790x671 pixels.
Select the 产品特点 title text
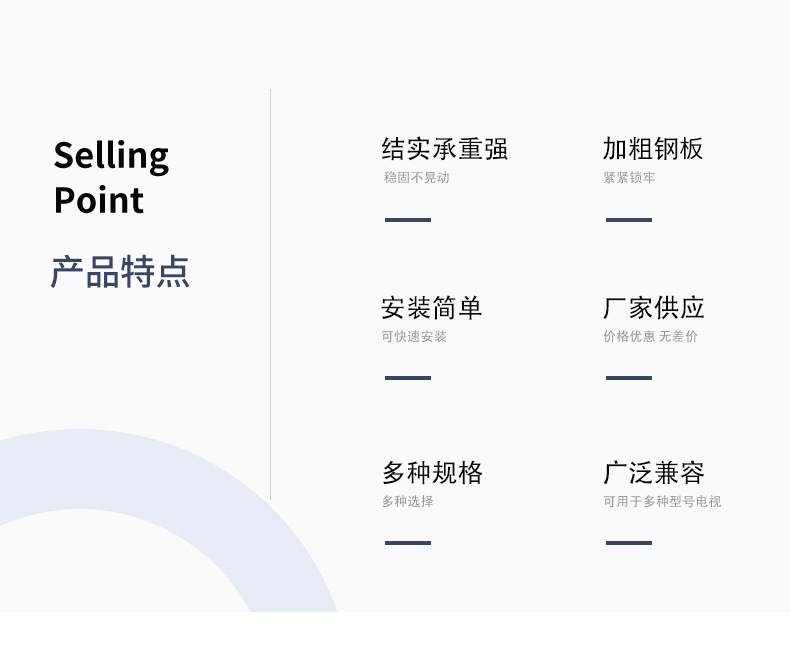[120, 272]
